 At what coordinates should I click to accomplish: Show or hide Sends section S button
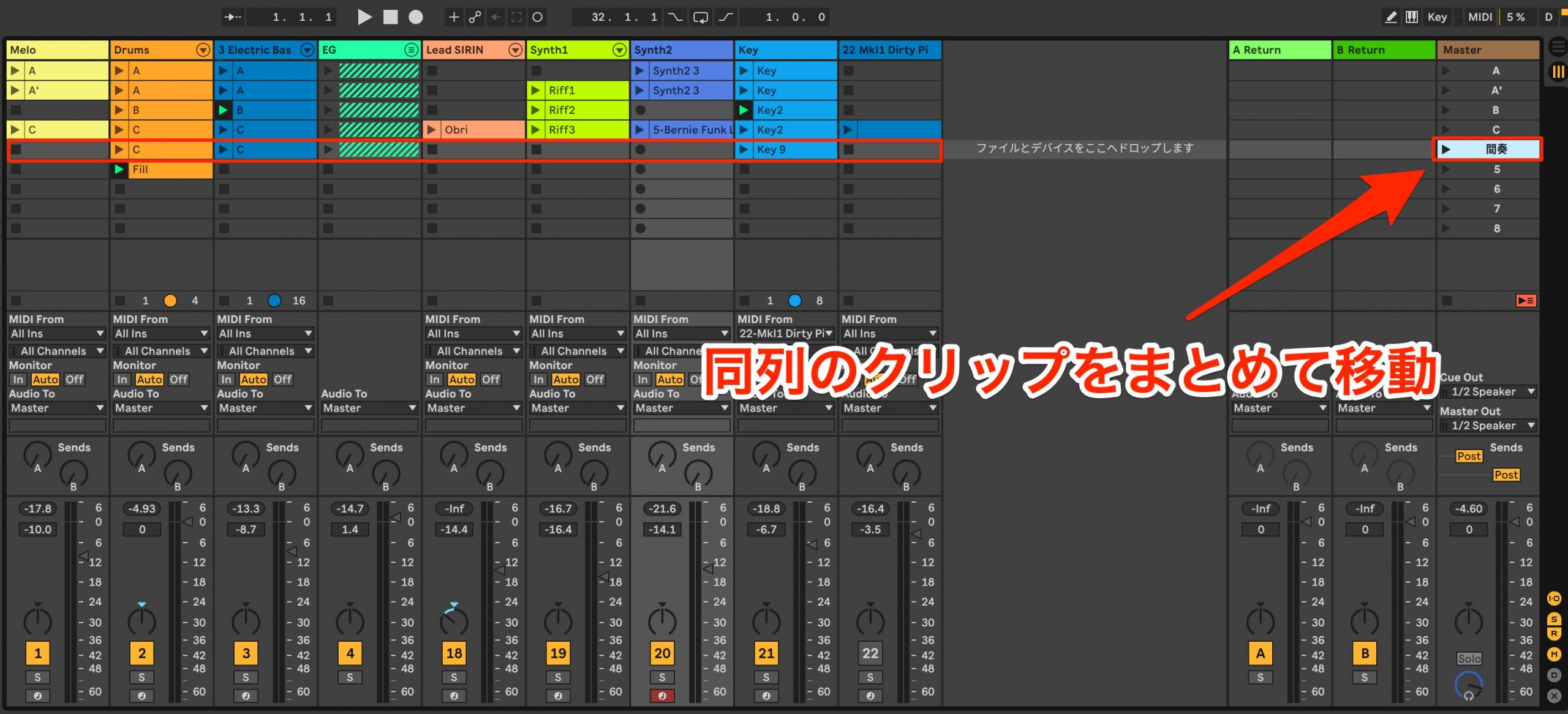coord(1555,620)
